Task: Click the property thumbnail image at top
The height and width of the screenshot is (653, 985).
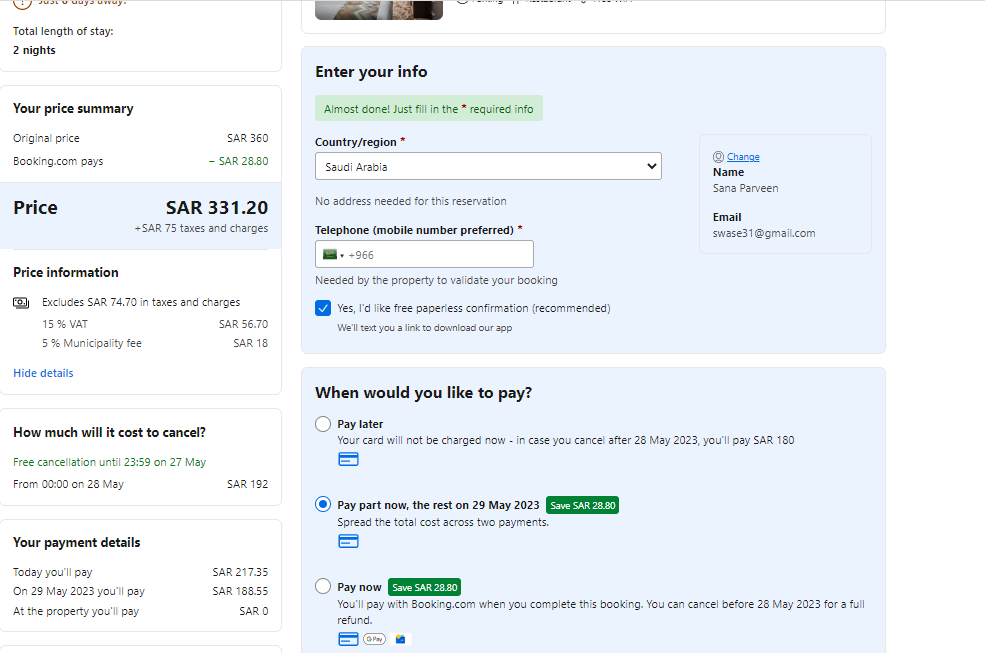Action: point(379,9)
